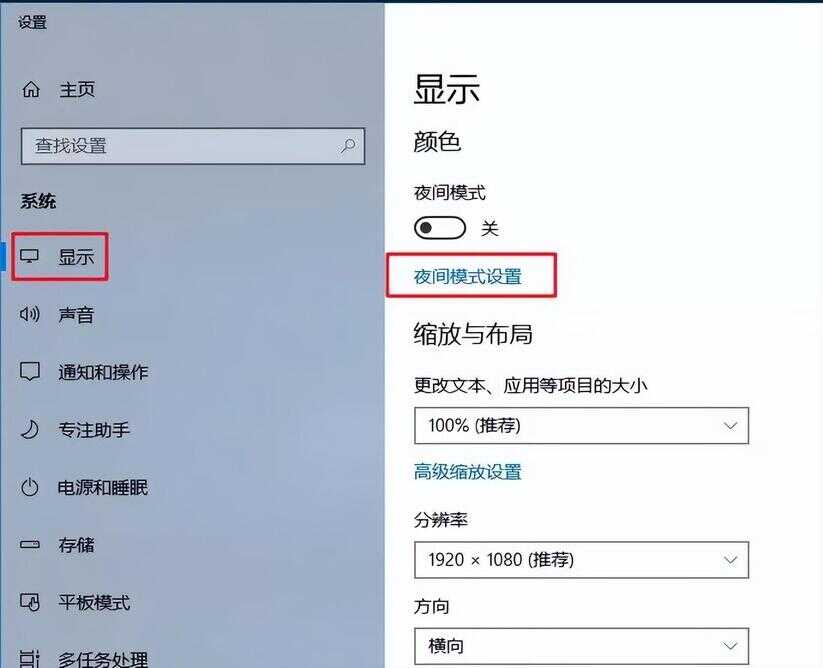This screenshot has height=668, width=823.
Task: Open the 1920 × 1080 resolution dropdown
Action: pos(581,560)
